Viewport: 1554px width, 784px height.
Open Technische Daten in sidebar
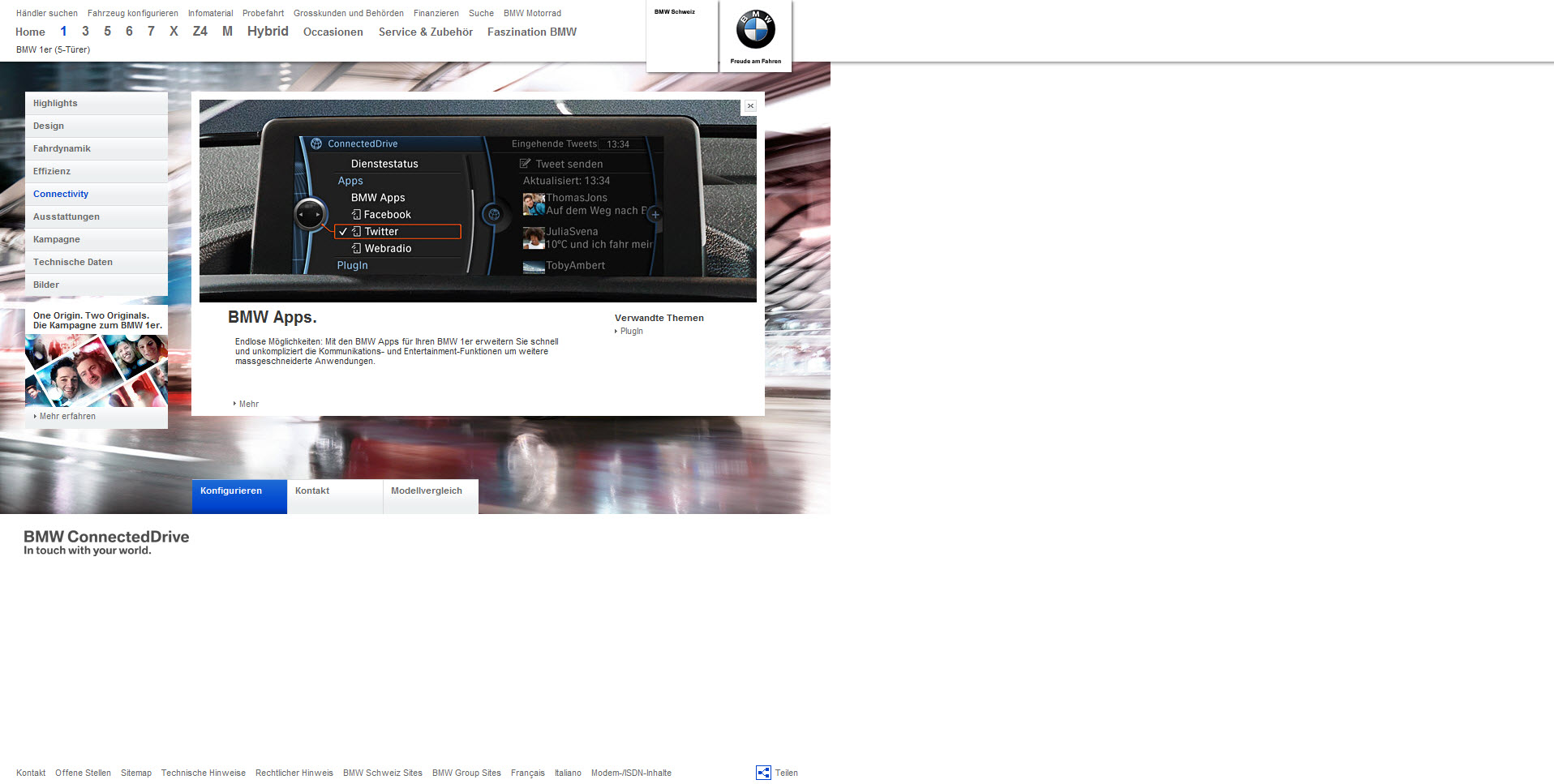(x=97, y=262)
